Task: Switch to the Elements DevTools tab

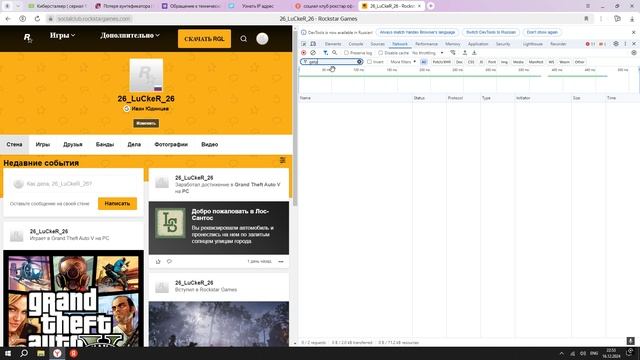Action: tap(333, 44)
